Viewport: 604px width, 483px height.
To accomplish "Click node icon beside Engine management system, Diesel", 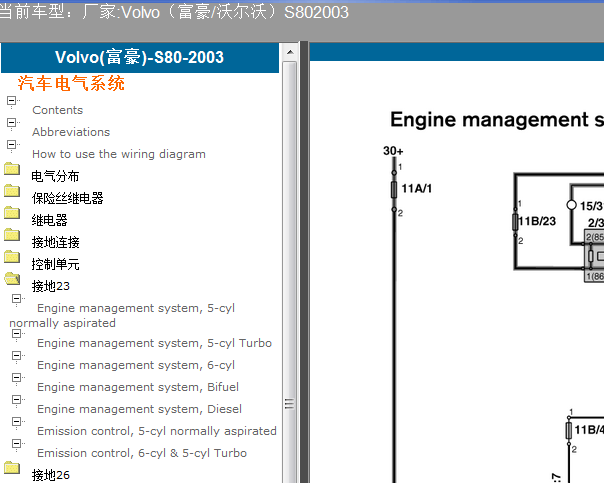I will 17,400.
